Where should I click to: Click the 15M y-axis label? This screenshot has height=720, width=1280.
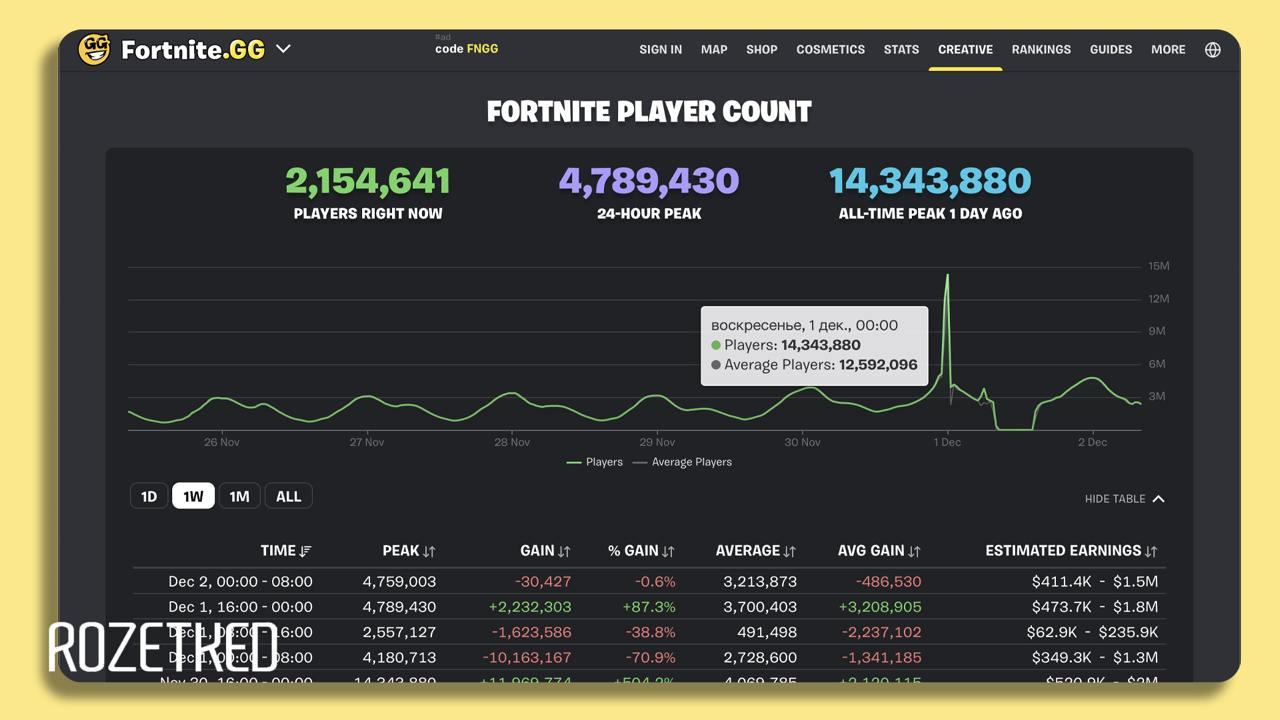click(x=1159, y=266)
